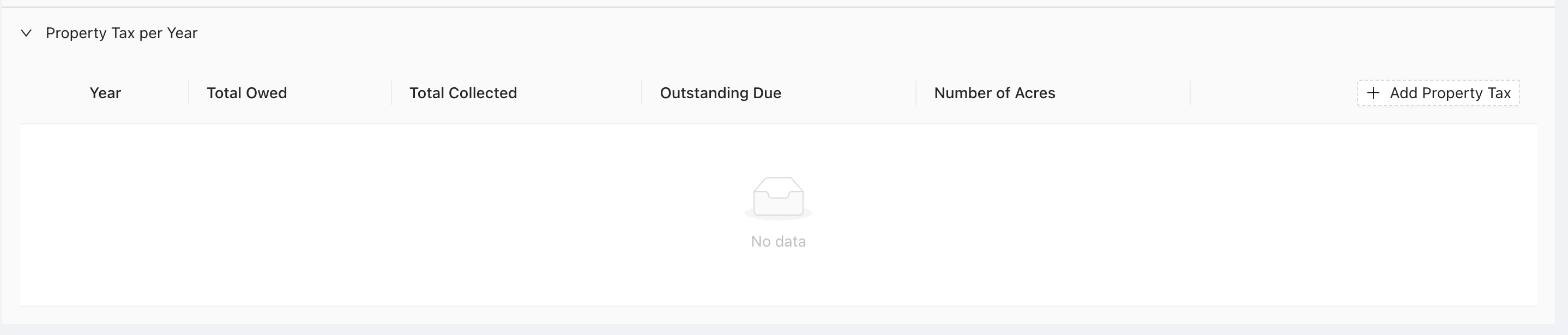Click divider between Total Collected and Outstanding Due
The height and width of the screenshot is (335, 1568).
tap(642, 93)
